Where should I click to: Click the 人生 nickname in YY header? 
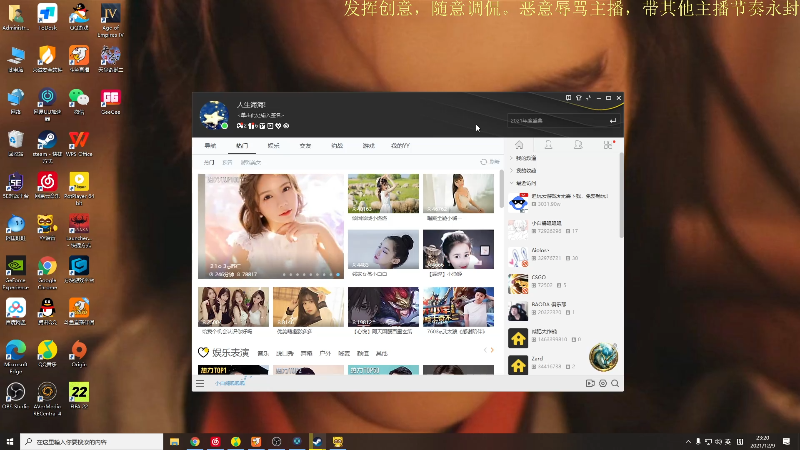tap(251, 105)
